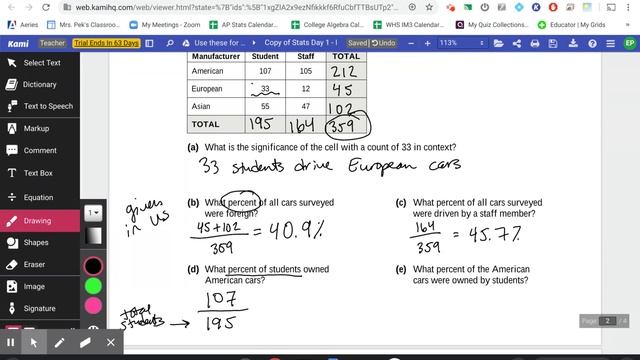Reload the browser page
Viewport: 640px width, 360px height.
click(x=46, y=7)
